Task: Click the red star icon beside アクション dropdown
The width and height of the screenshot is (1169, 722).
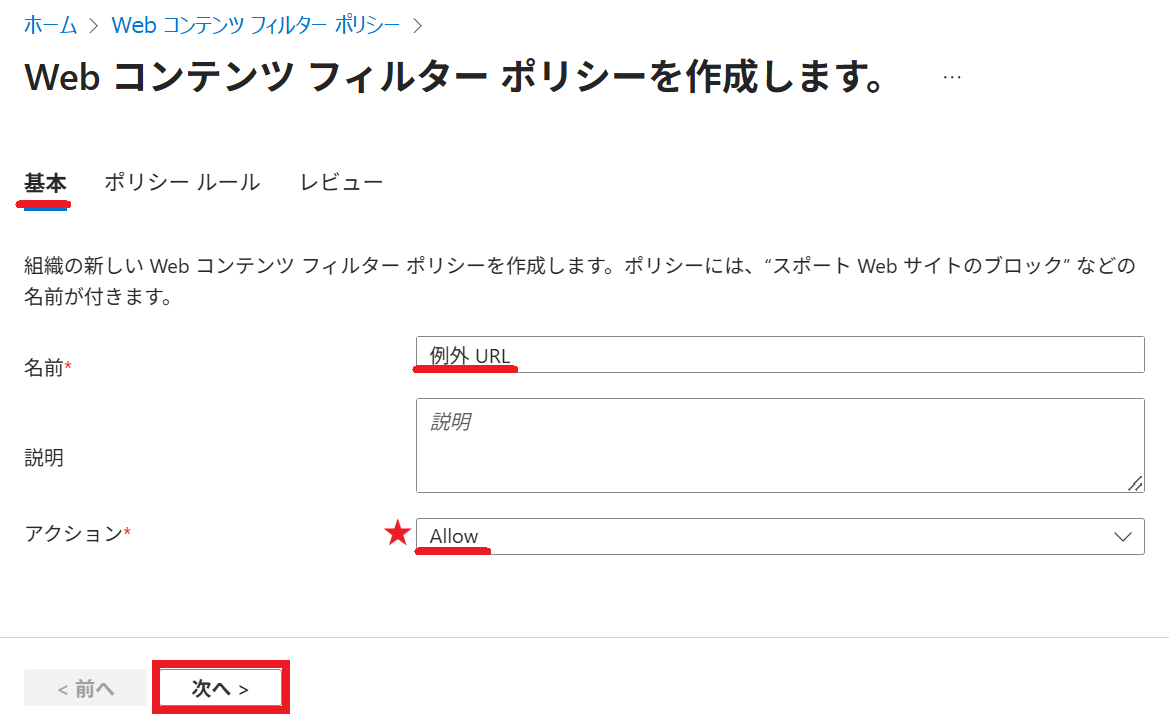Action: tap(397, 533)
